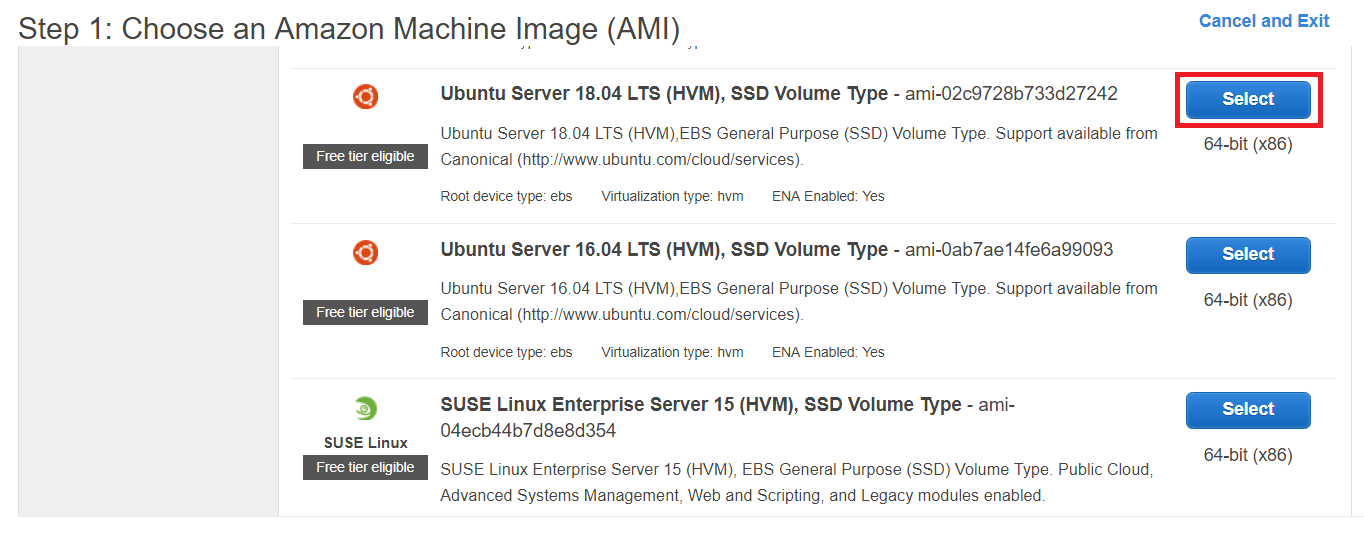Click ENA Enabled: Yes under Ubuntu 18.04

click(828, 196)
